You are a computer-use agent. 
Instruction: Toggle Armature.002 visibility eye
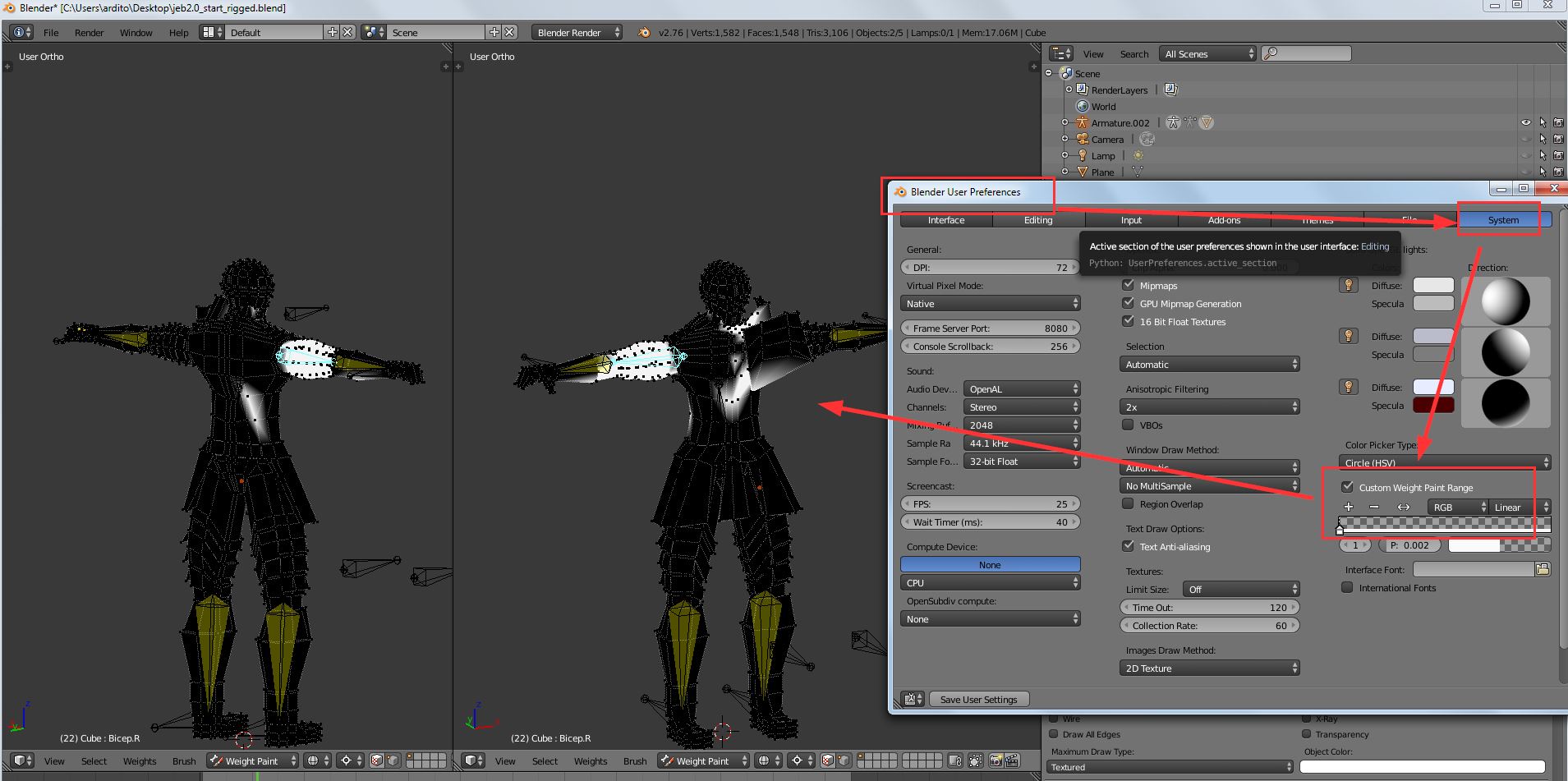pyautogui.click(x=1526, y=122)
